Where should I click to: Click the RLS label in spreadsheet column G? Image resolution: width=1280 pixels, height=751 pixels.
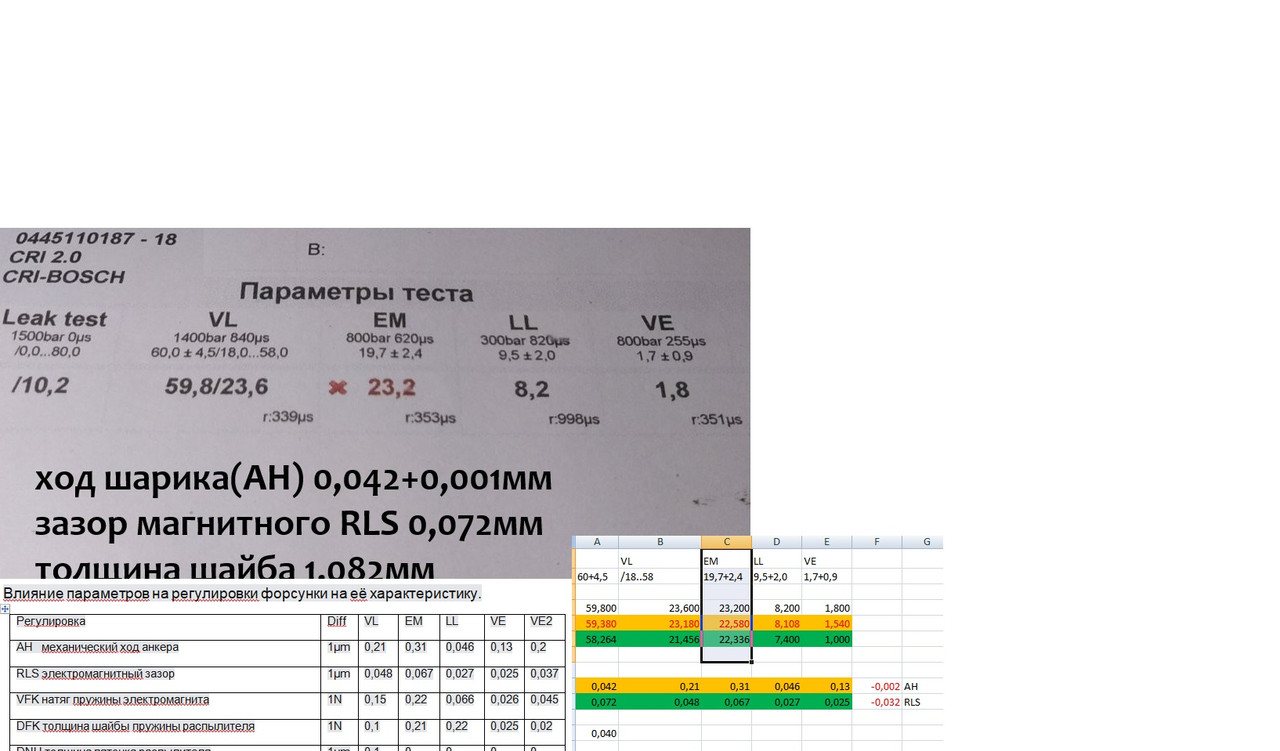[913, 702]
